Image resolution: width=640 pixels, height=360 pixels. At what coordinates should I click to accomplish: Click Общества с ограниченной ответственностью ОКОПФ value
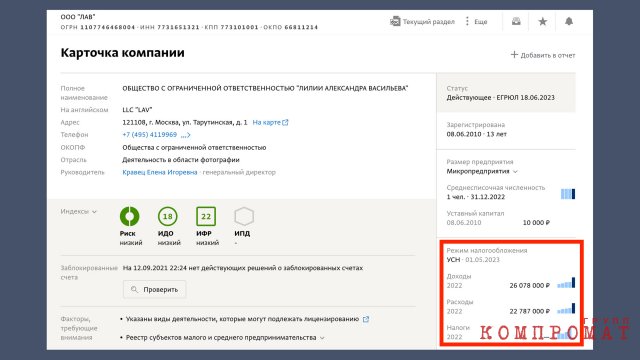point(194,147)
